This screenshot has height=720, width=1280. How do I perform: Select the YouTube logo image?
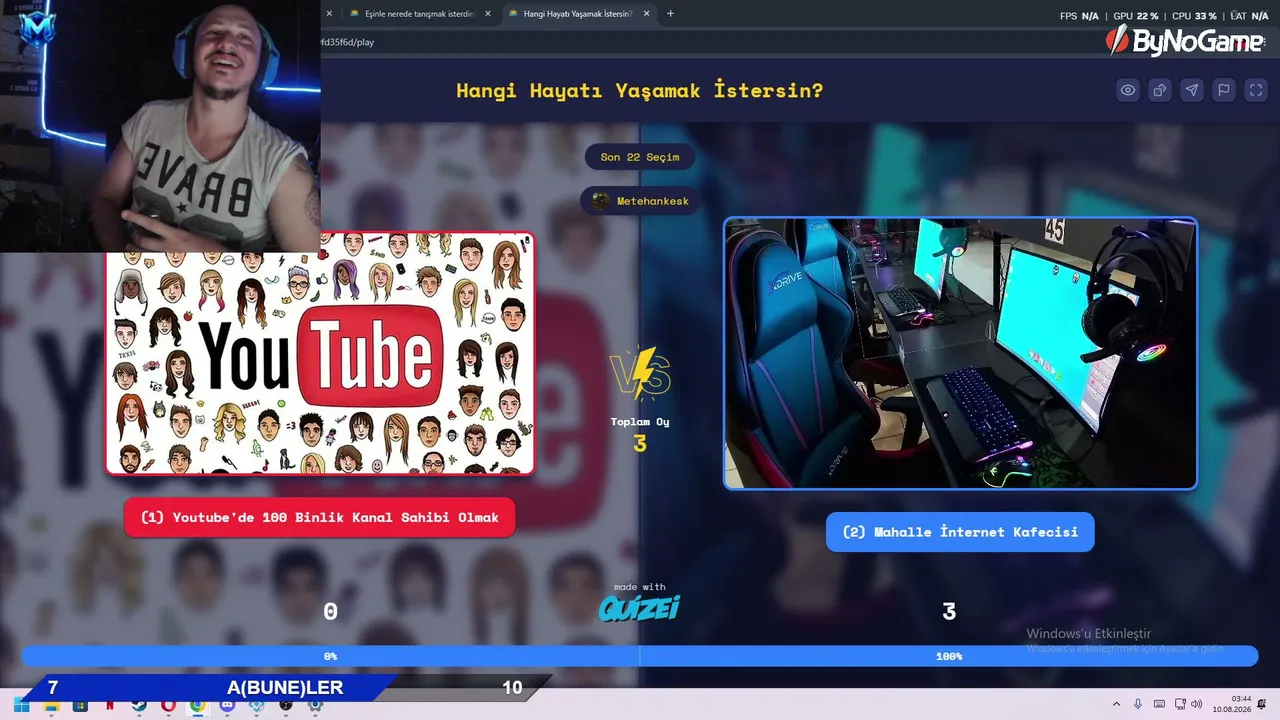320,353
